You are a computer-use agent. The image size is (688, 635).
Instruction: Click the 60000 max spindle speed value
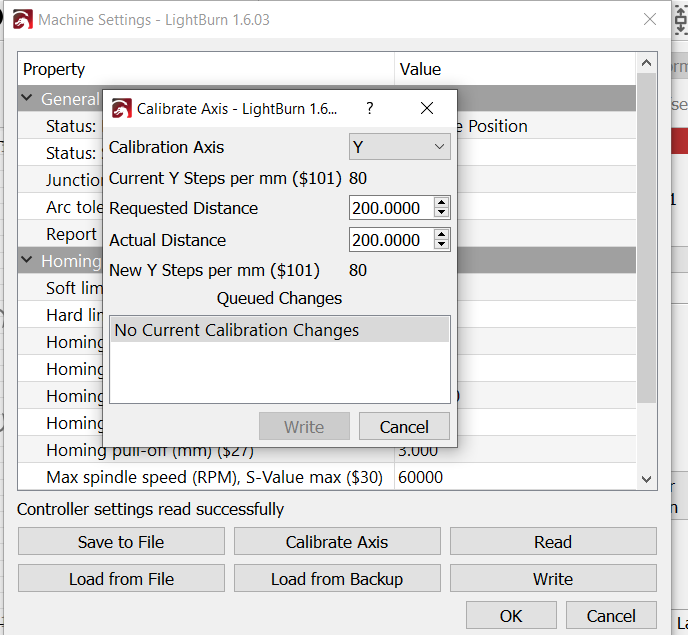[x=420, y=477]
